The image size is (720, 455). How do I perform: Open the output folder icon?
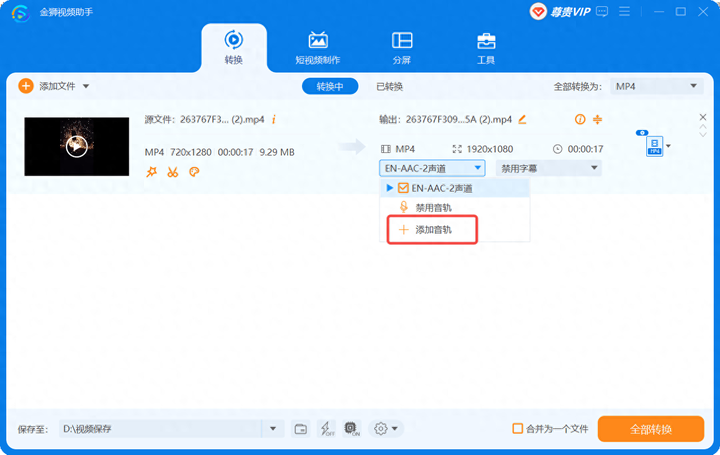(x=301, y=429)
